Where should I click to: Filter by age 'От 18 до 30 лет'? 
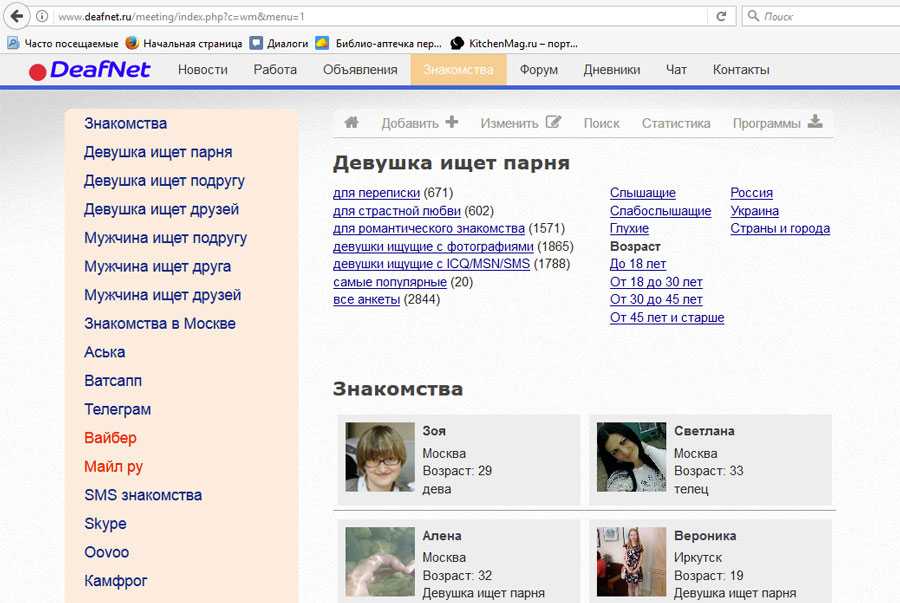656,282
